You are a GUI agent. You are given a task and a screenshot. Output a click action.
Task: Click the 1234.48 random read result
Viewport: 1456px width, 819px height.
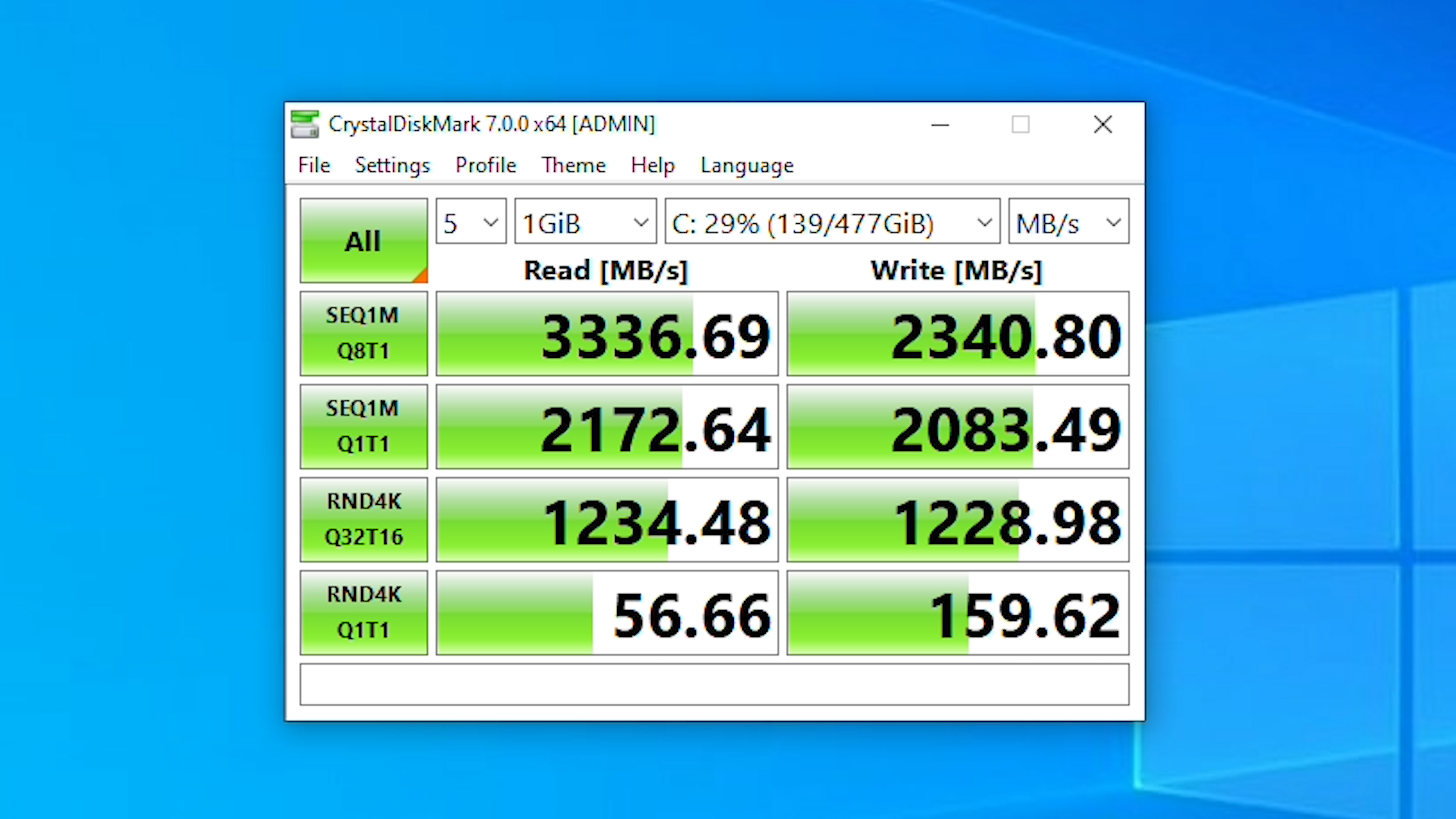607,519
